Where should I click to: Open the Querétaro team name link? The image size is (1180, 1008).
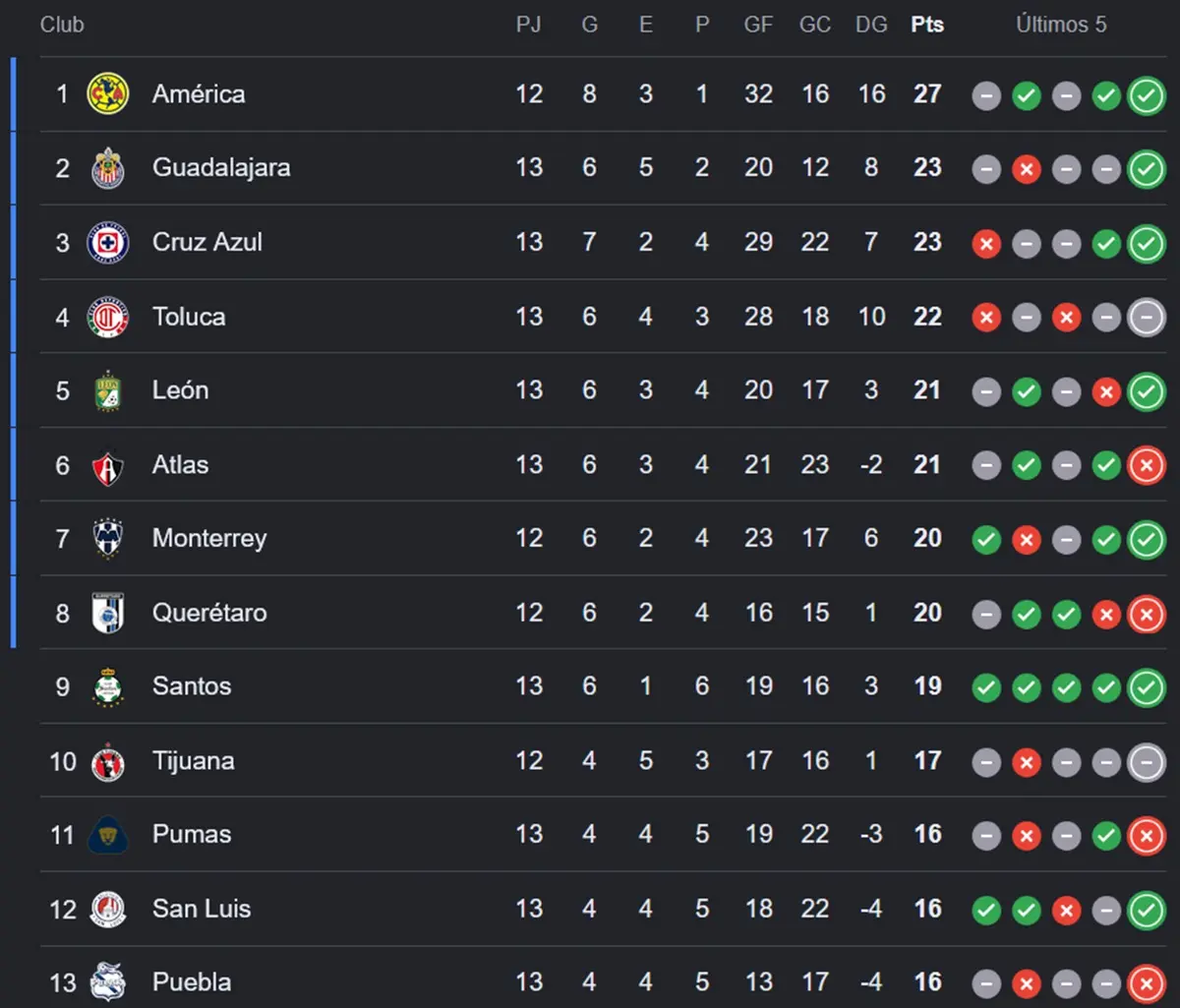[209, 613]
